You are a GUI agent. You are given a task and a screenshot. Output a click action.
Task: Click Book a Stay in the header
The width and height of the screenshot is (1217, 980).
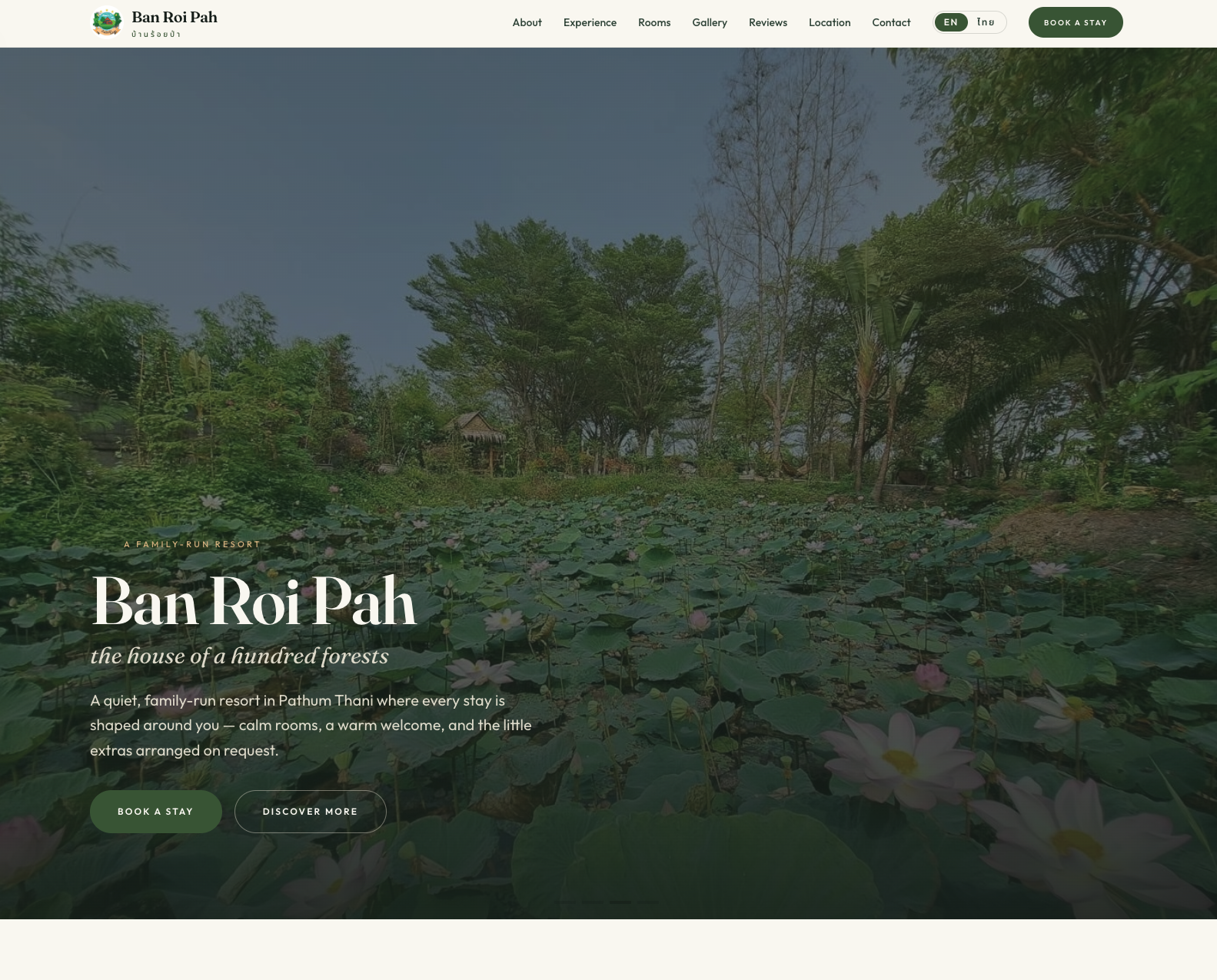point(1076,22)
